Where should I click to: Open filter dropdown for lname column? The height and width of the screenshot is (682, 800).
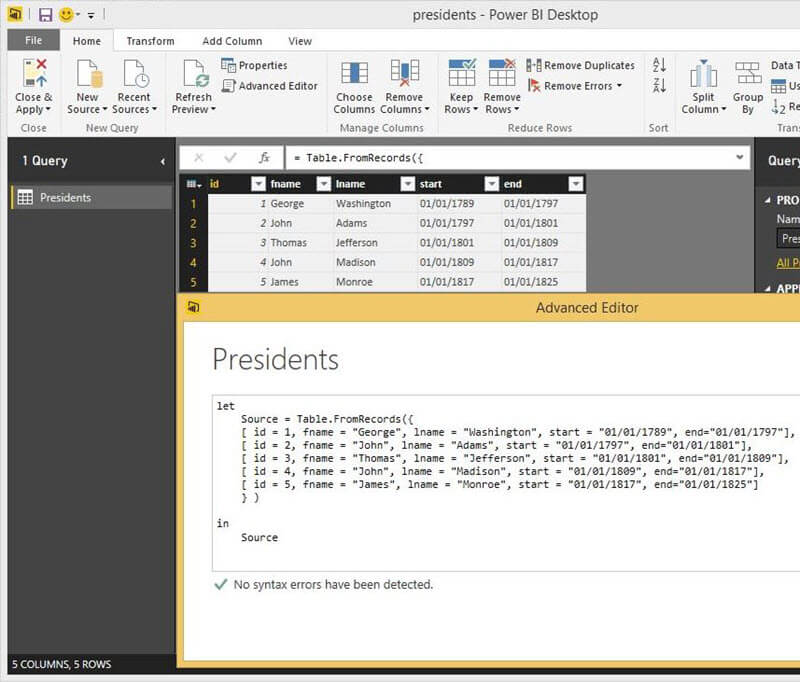point(408,184)
